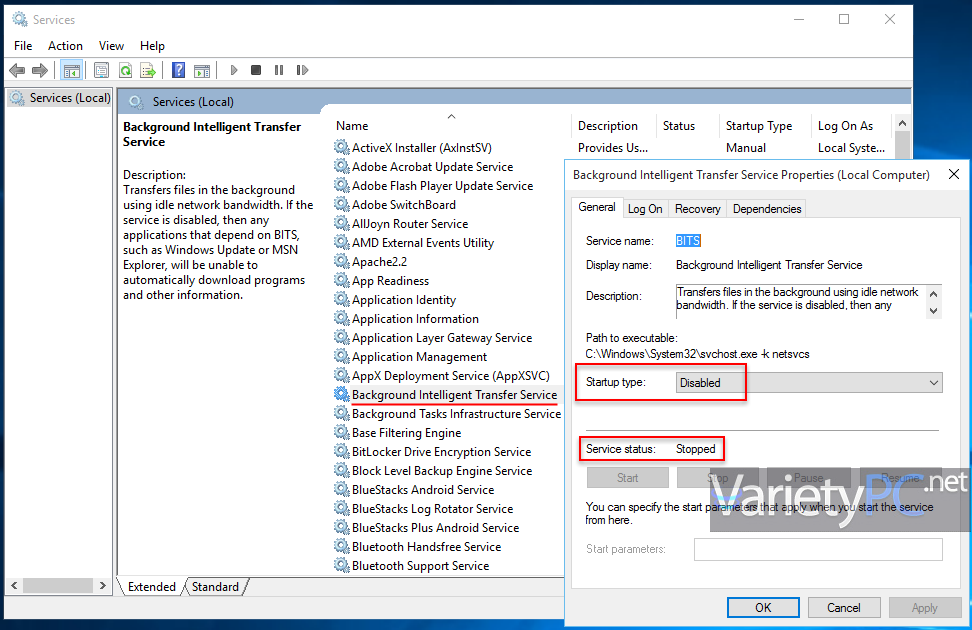Viewport: 972px width, 630px height.
Task: Toggle Show/Hide Console Tree toolbar icon
Action: click(x=72, y=70)
